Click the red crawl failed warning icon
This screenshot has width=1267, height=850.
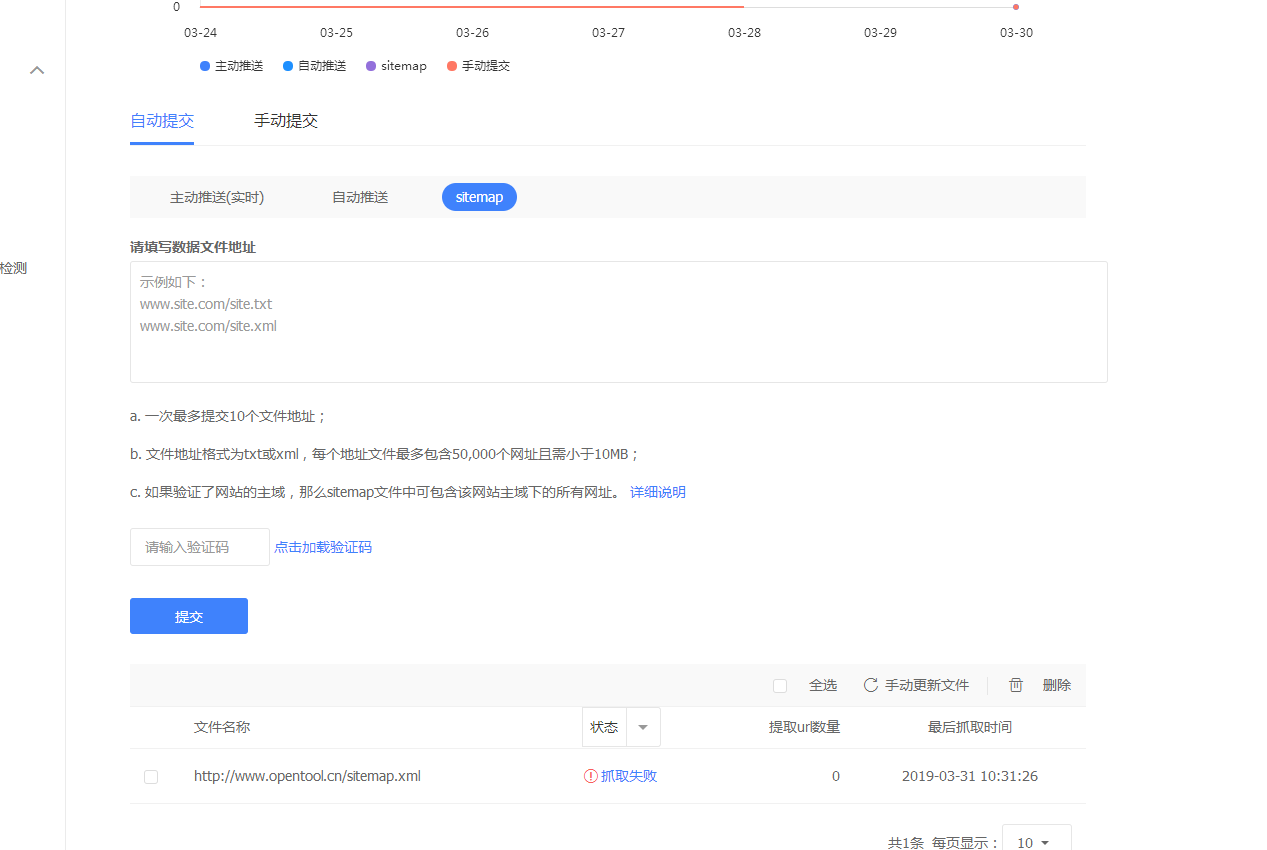(x=591, y=776)
